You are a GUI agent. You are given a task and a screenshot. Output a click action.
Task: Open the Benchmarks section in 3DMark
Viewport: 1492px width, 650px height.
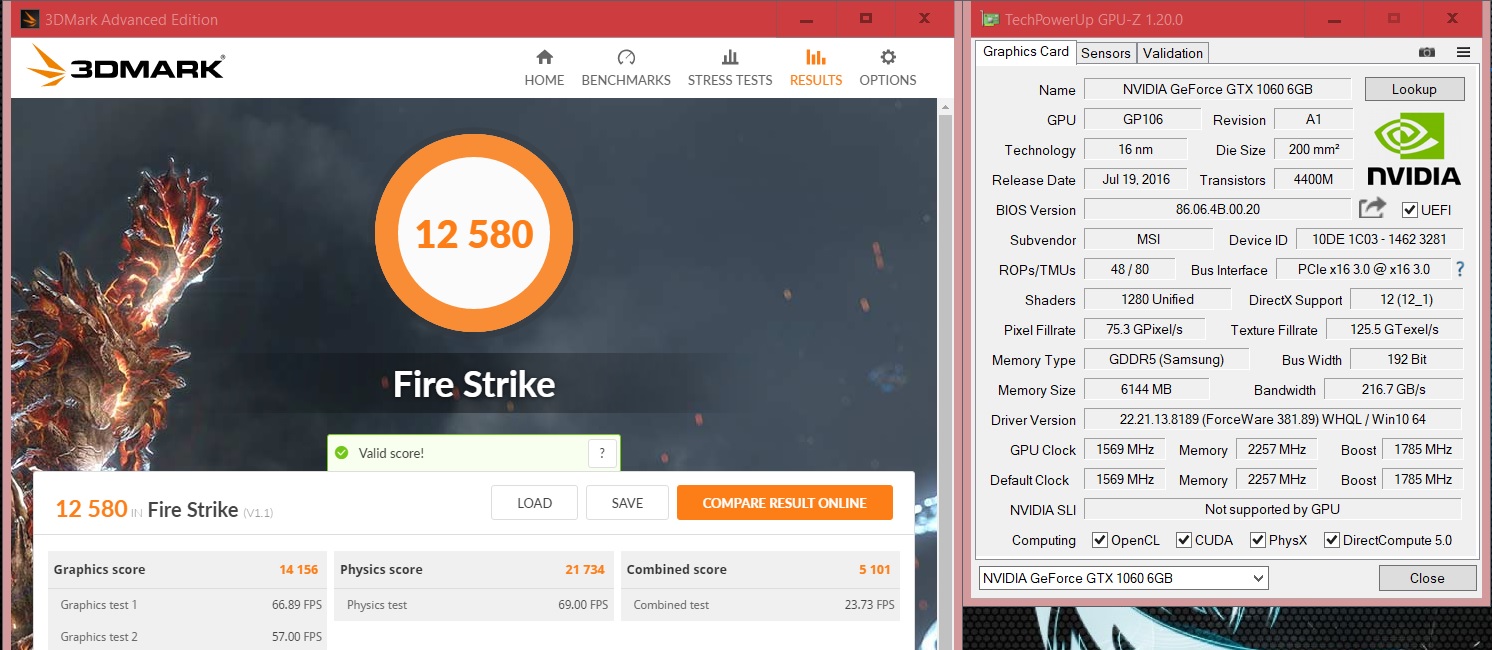tap(626, 68)
